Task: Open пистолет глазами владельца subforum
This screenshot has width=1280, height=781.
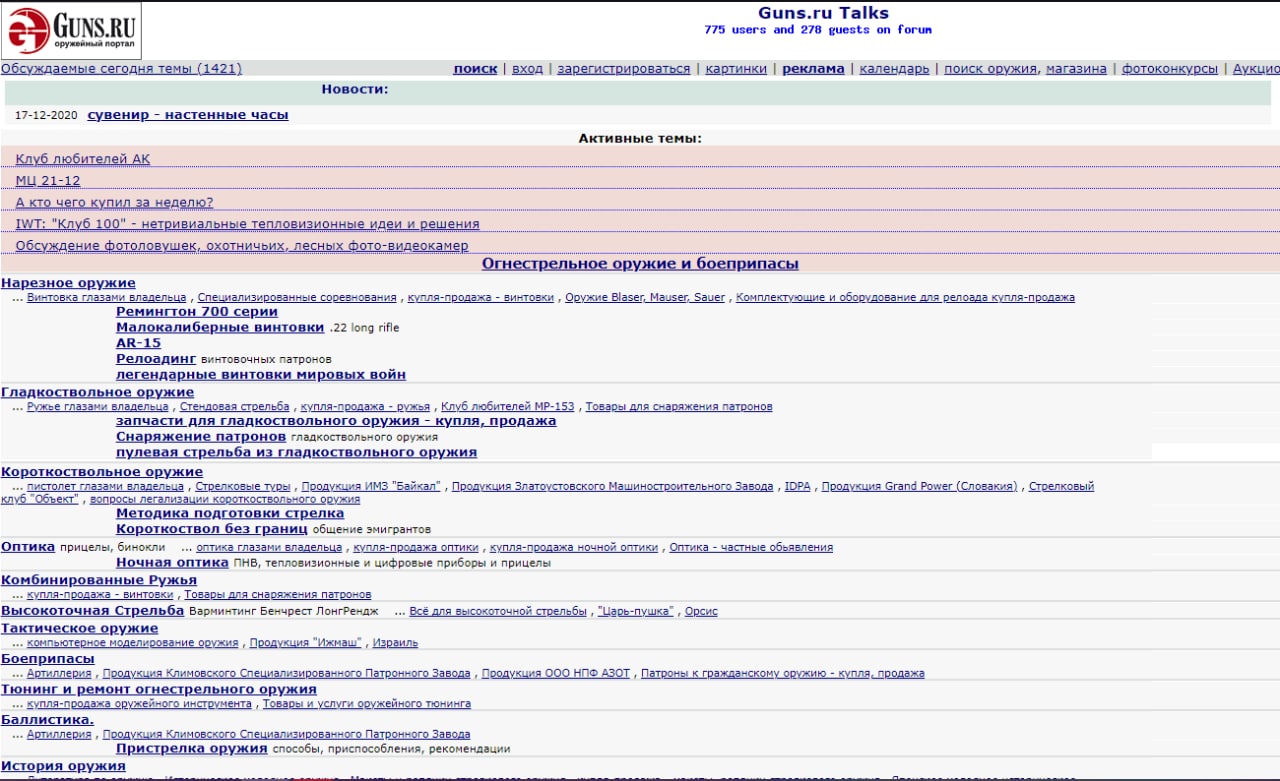Action: point(105,486)
